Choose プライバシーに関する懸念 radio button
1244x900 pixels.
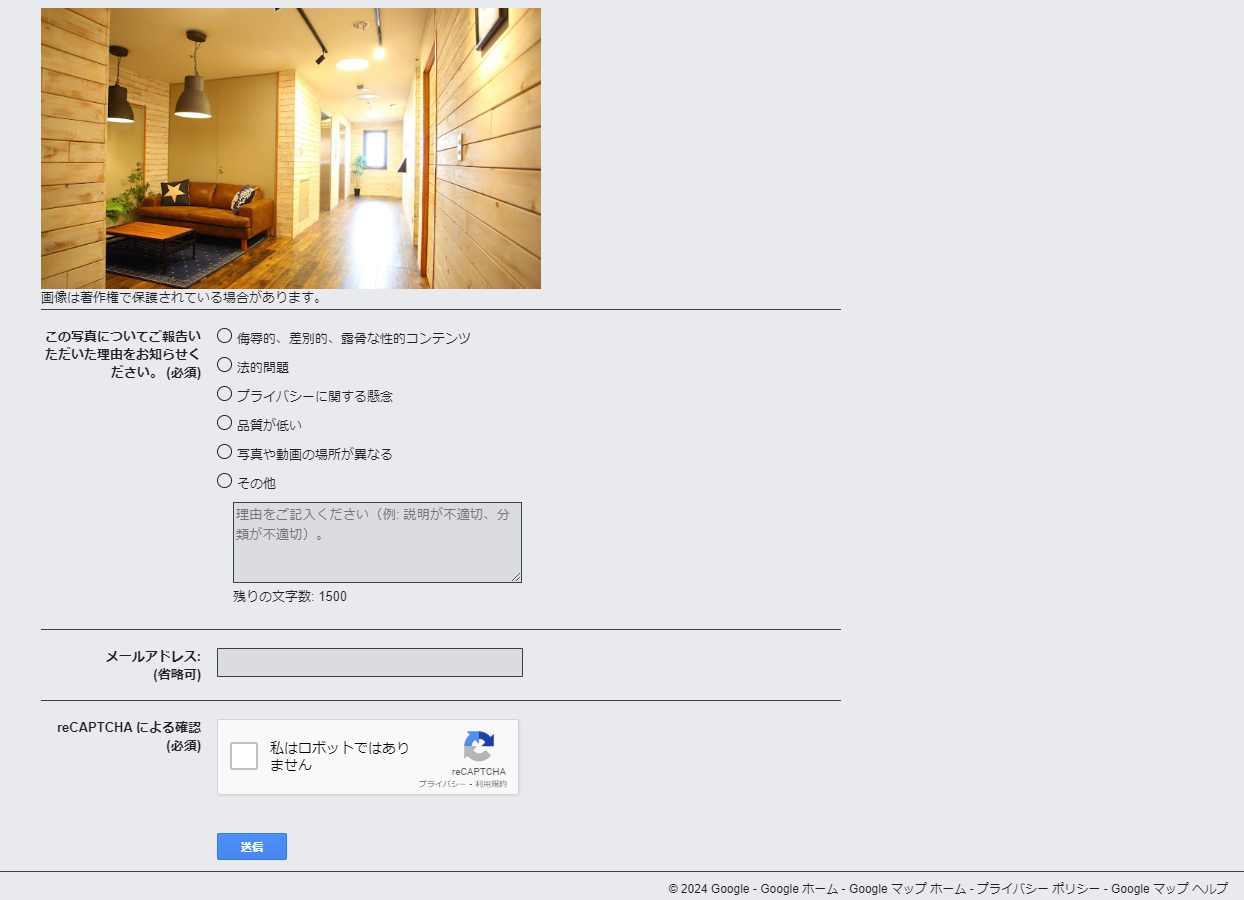click(x=224, y=394)
